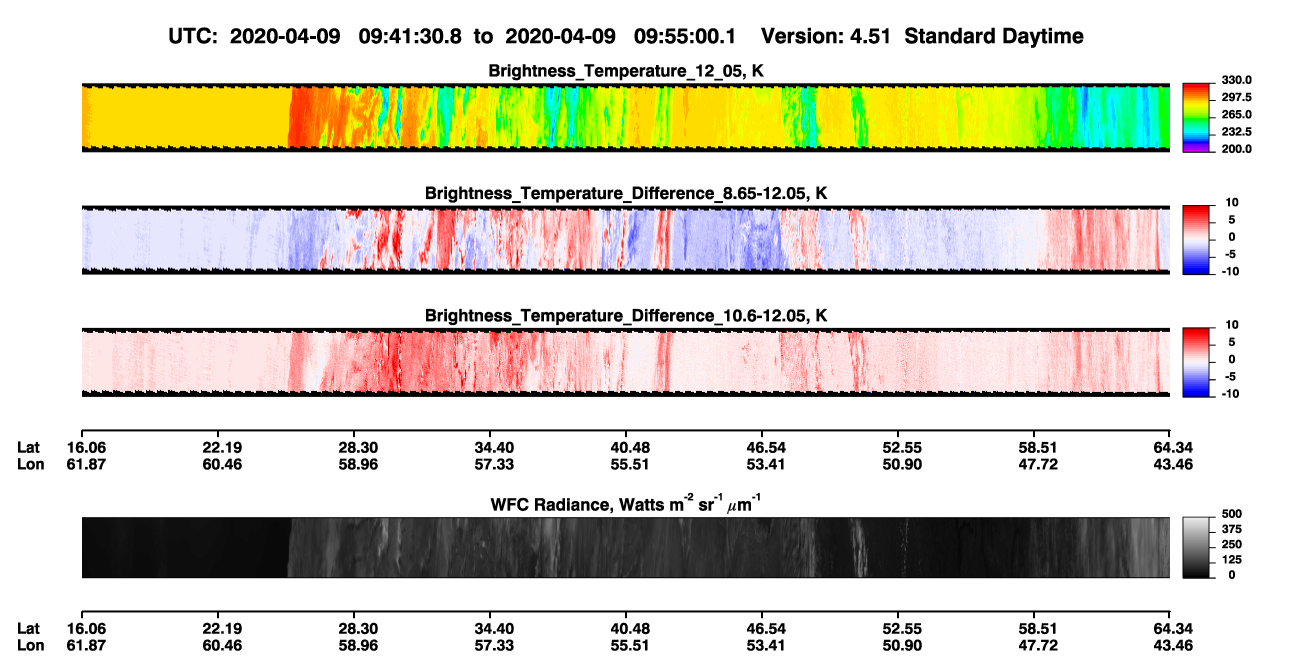Click the 232.5 colorbar tick label

point(1236,131)
